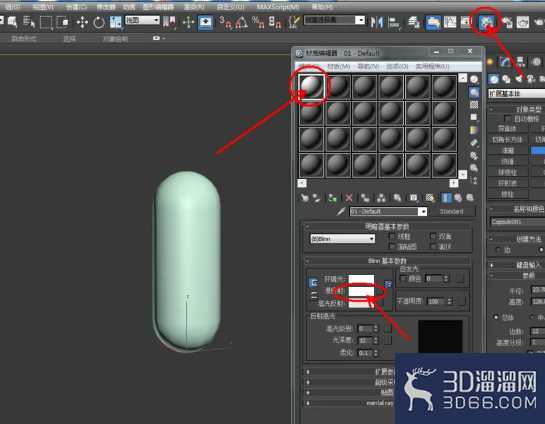Toggle the 自动栅格 (AutoGrid) checkbox
The height and width of the screenshot is (424, 545).
tap(507, 119)
